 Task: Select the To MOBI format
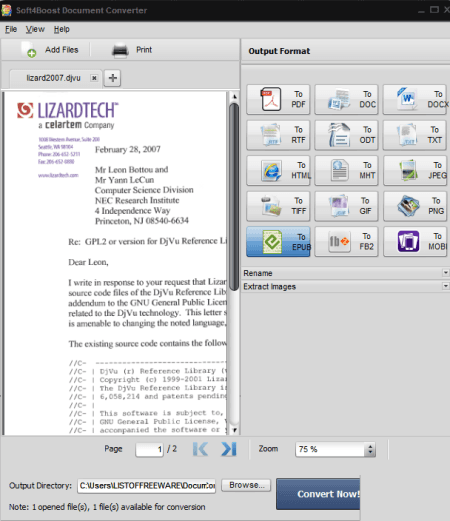pyautogui.click(x=415, y=242)
